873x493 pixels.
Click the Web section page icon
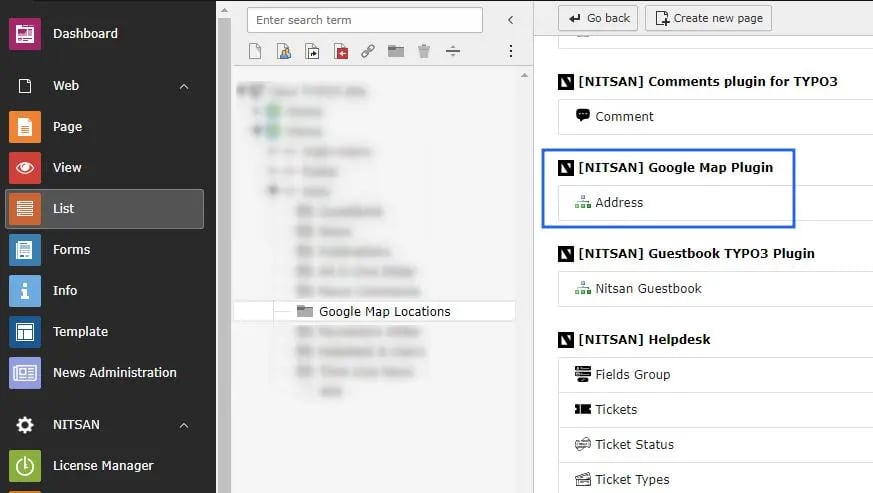(24, 86)
